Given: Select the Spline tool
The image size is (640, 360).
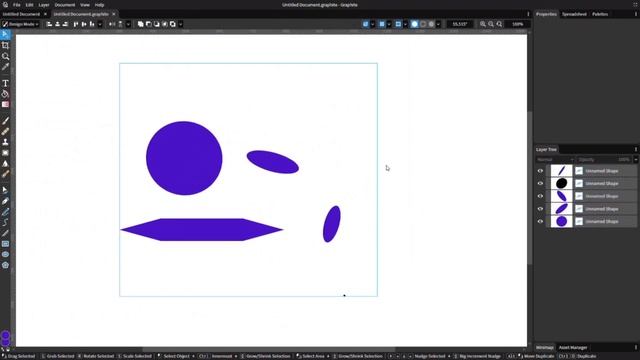Looking at the screenshot, I should (x=5, y=222).
